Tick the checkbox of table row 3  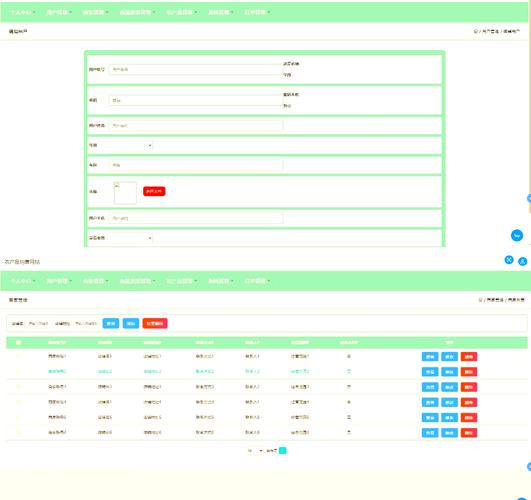coord(19,387)
